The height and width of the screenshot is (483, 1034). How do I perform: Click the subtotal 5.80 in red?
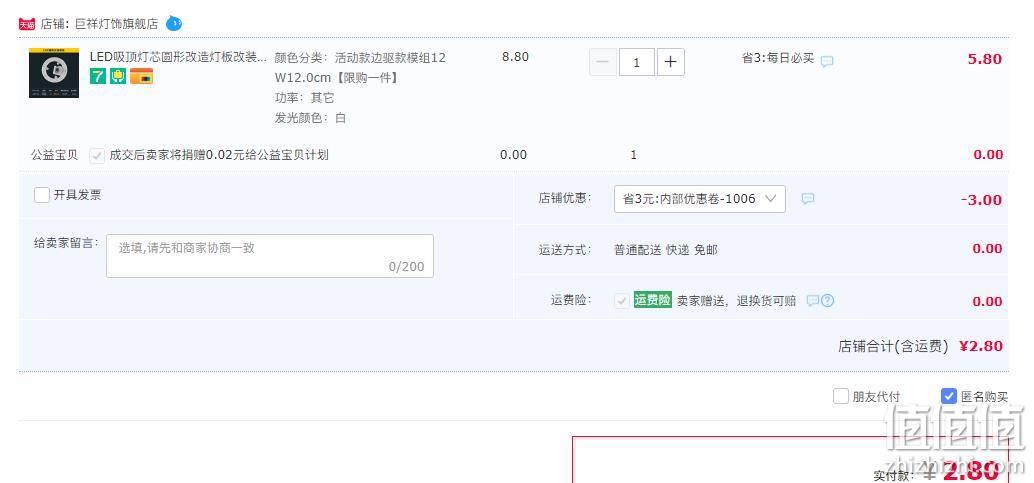pos(985,59)
